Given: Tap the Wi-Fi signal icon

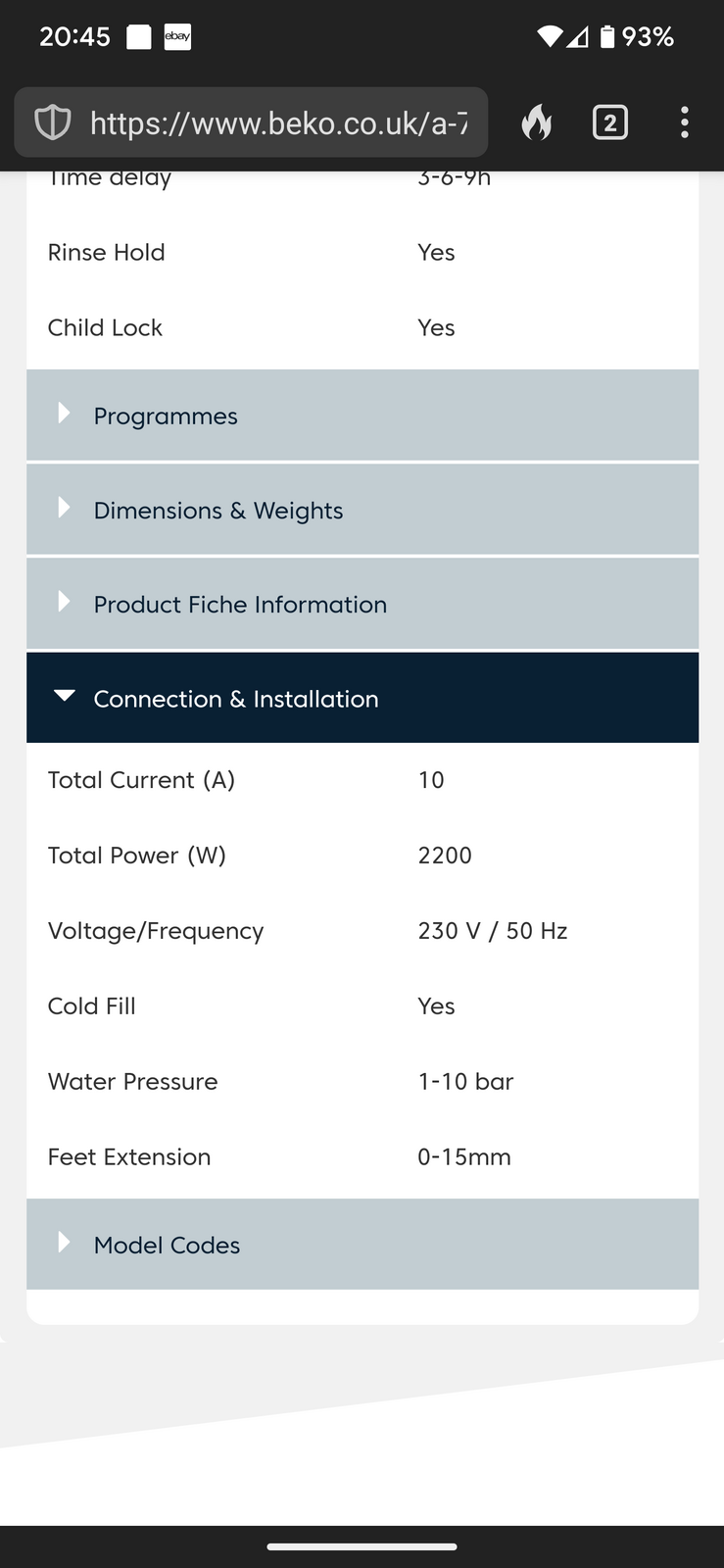Looking at the screenshot, I should tap(550, 37).
